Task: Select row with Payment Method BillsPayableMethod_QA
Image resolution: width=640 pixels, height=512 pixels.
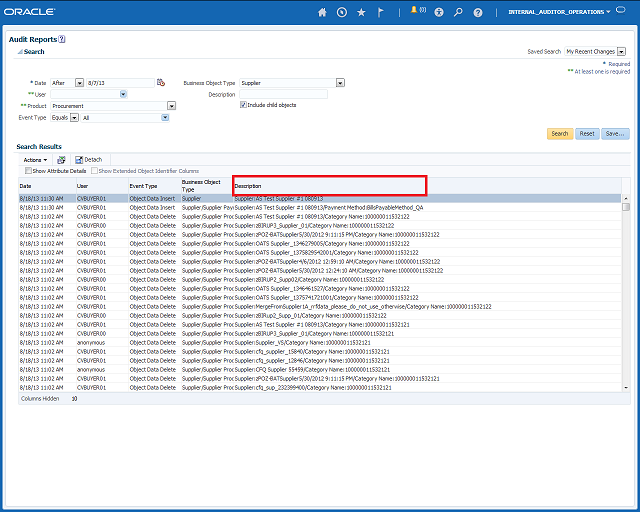Action: point(320,207)
